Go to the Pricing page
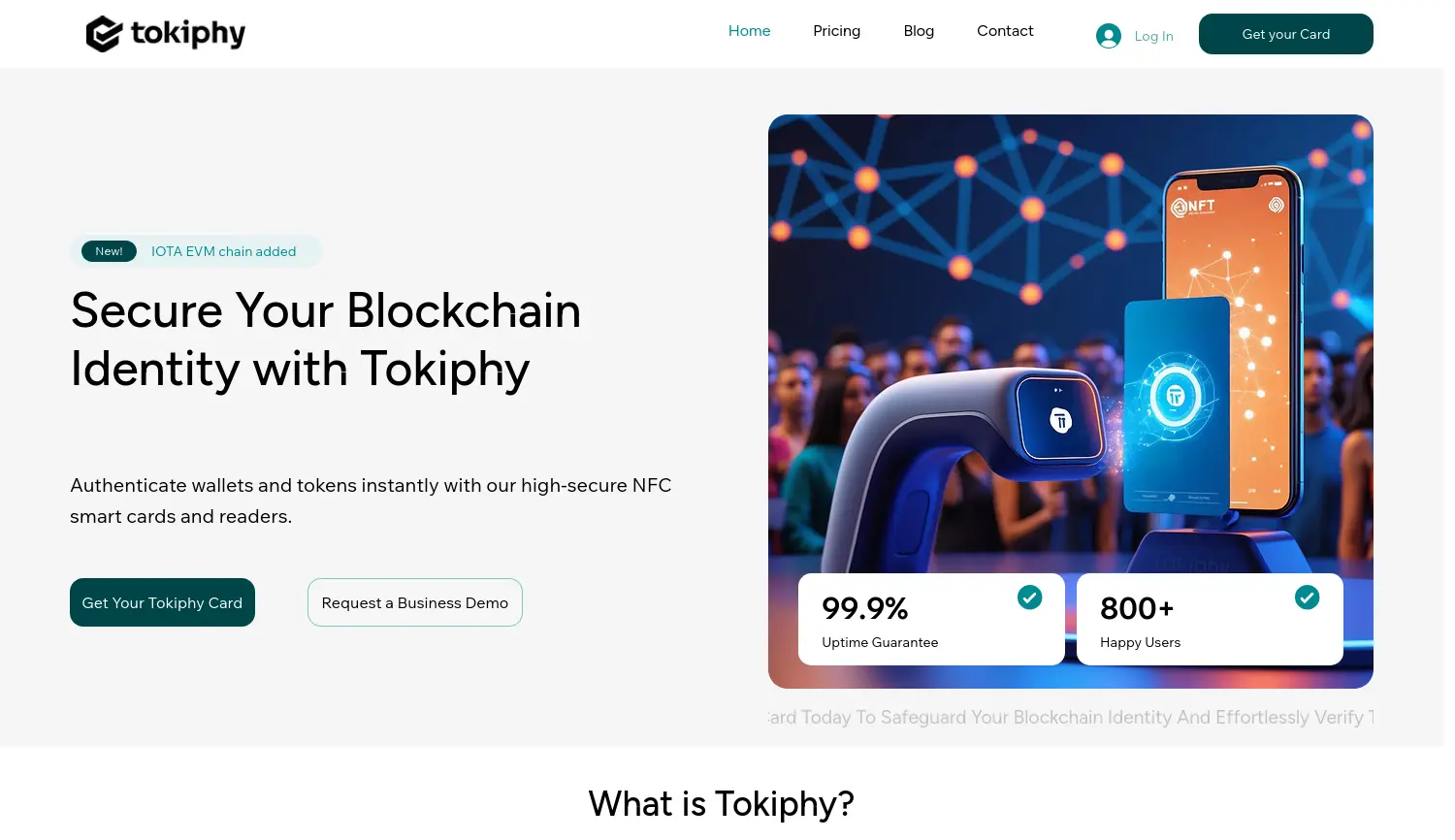Screen dimensions: 1455x840 pos(836,31)
